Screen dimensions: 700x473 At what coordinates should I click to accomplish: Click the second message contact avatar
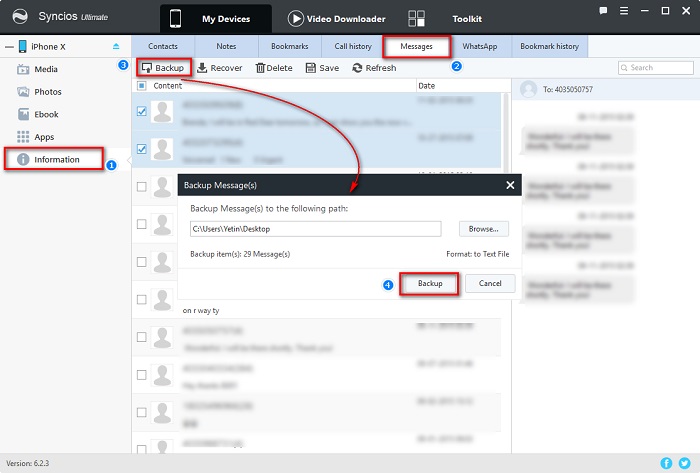pos(162,149)
